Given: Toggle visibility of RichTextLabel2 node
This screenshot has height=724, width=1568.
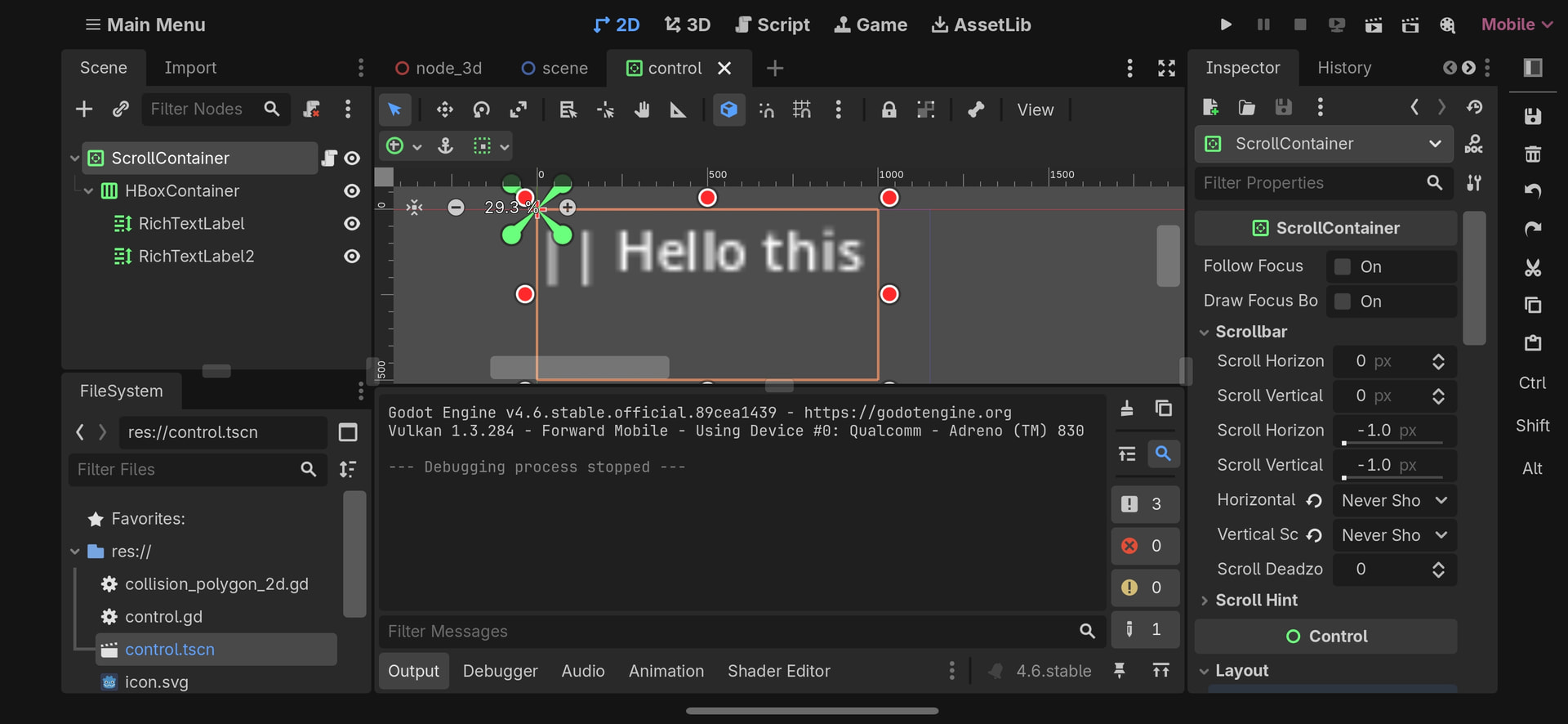Looking at the screenshot, I should [352, 257].
